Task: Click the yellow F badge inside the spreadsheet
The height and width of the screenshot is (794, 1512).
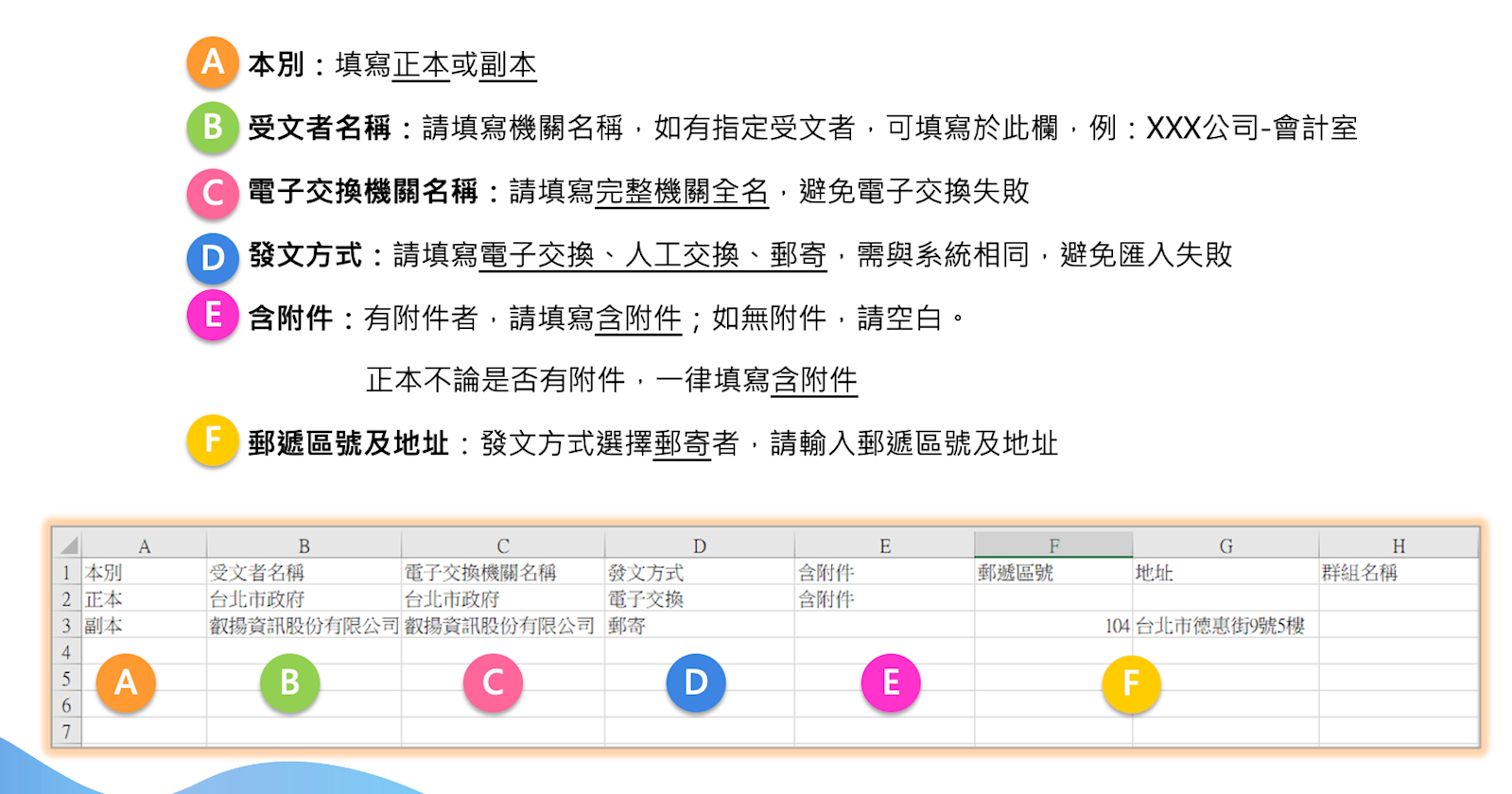Action: click(1131, 684)
